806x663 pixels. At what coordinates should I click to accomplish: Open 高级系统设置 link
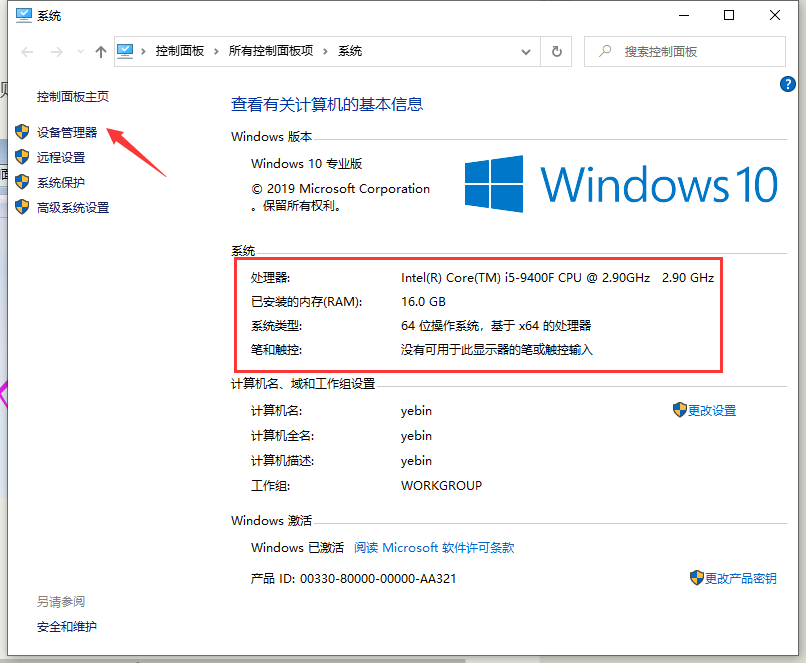coord(73,207)
